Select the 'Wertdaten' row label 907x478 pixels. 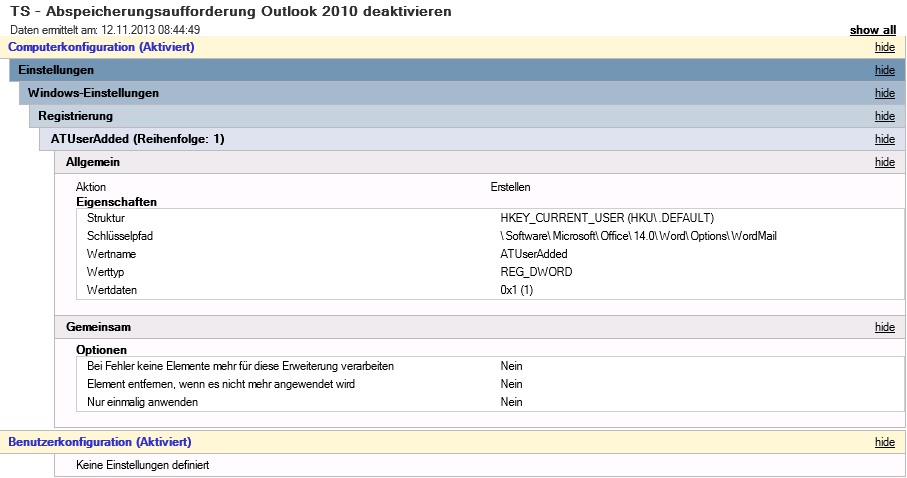click(112, 290)
